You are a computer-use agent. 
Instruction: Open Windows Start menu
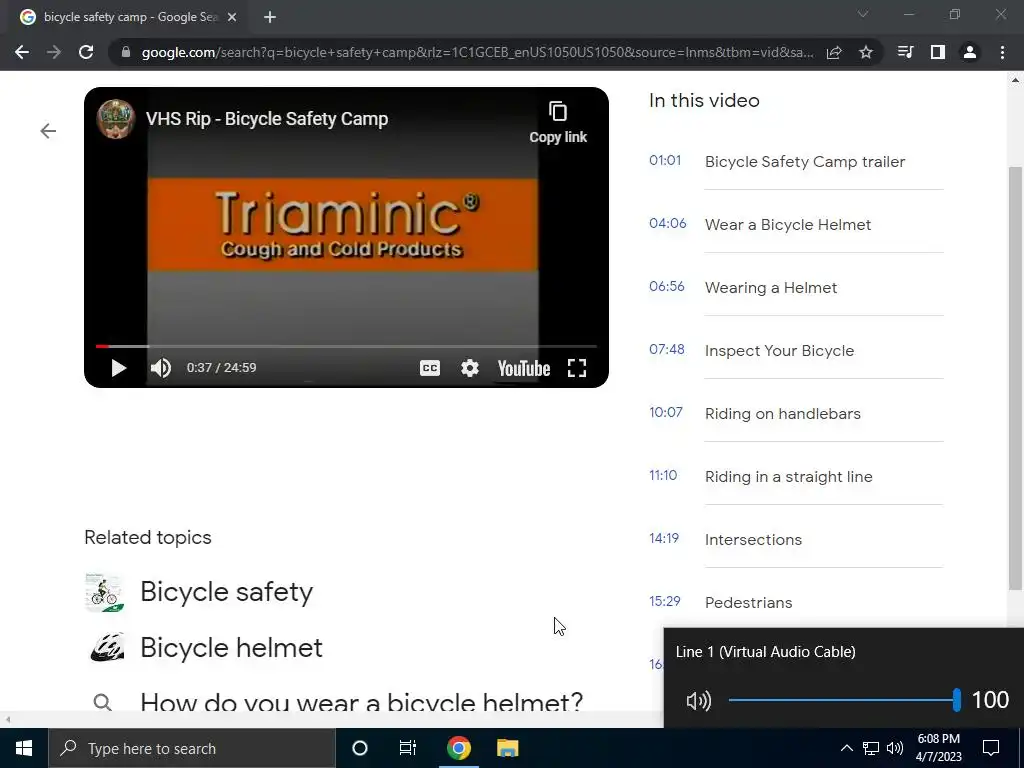(x=24, y=748)
